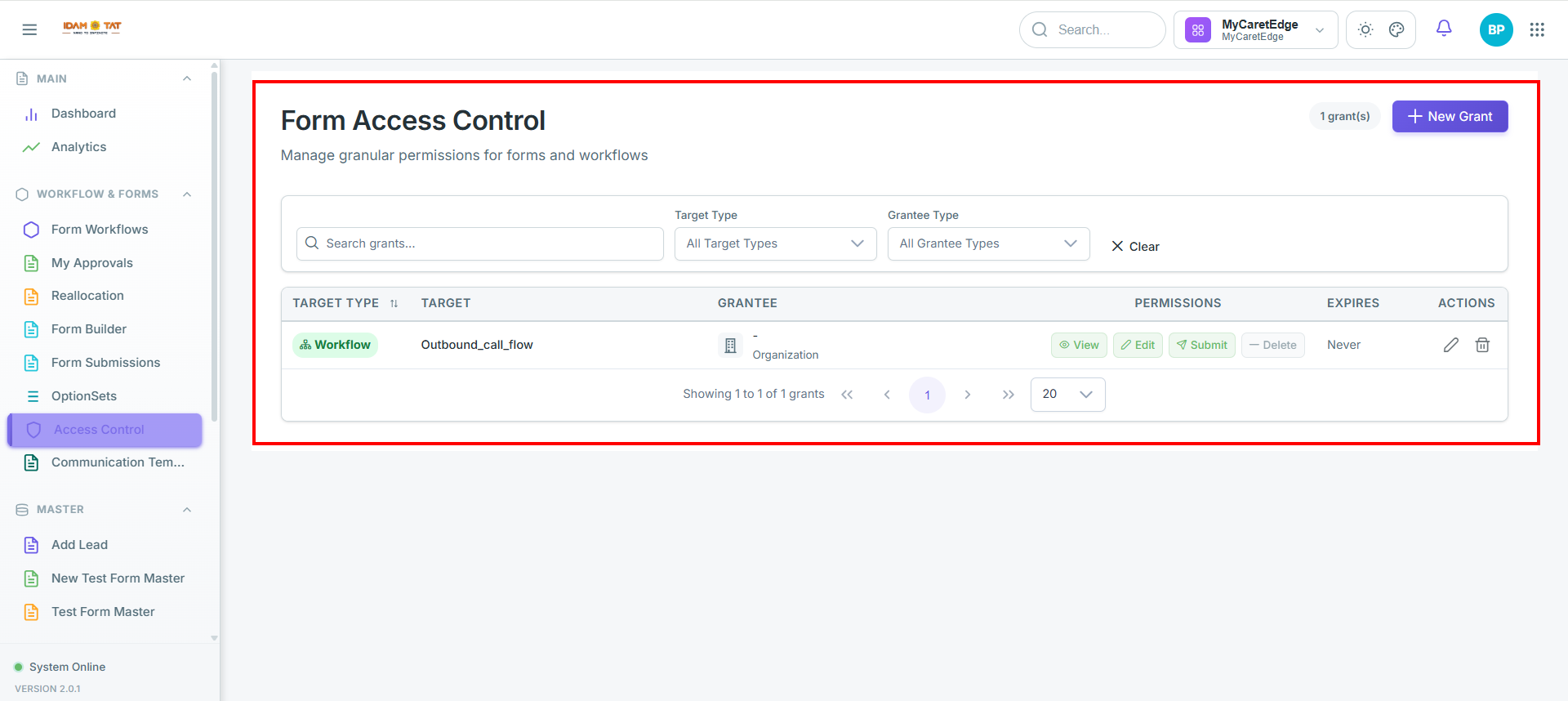Open Test Form Master in sidebar
This screenshot has width=1568, height=701.
[105, 612]
